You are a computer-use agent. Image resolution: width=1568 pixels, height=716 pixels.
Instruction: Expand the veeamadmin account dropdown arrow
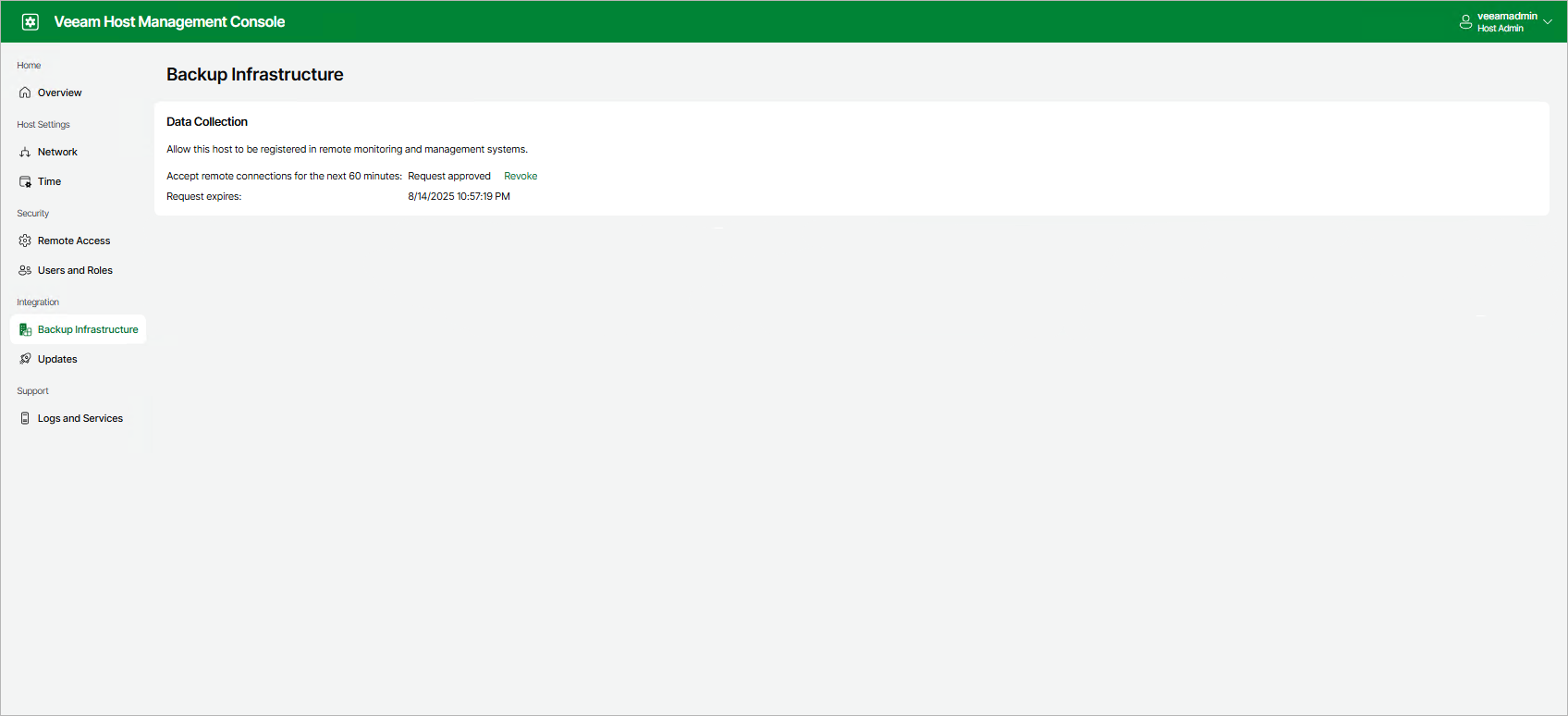pyautogui.click(x=1548, y=22)
